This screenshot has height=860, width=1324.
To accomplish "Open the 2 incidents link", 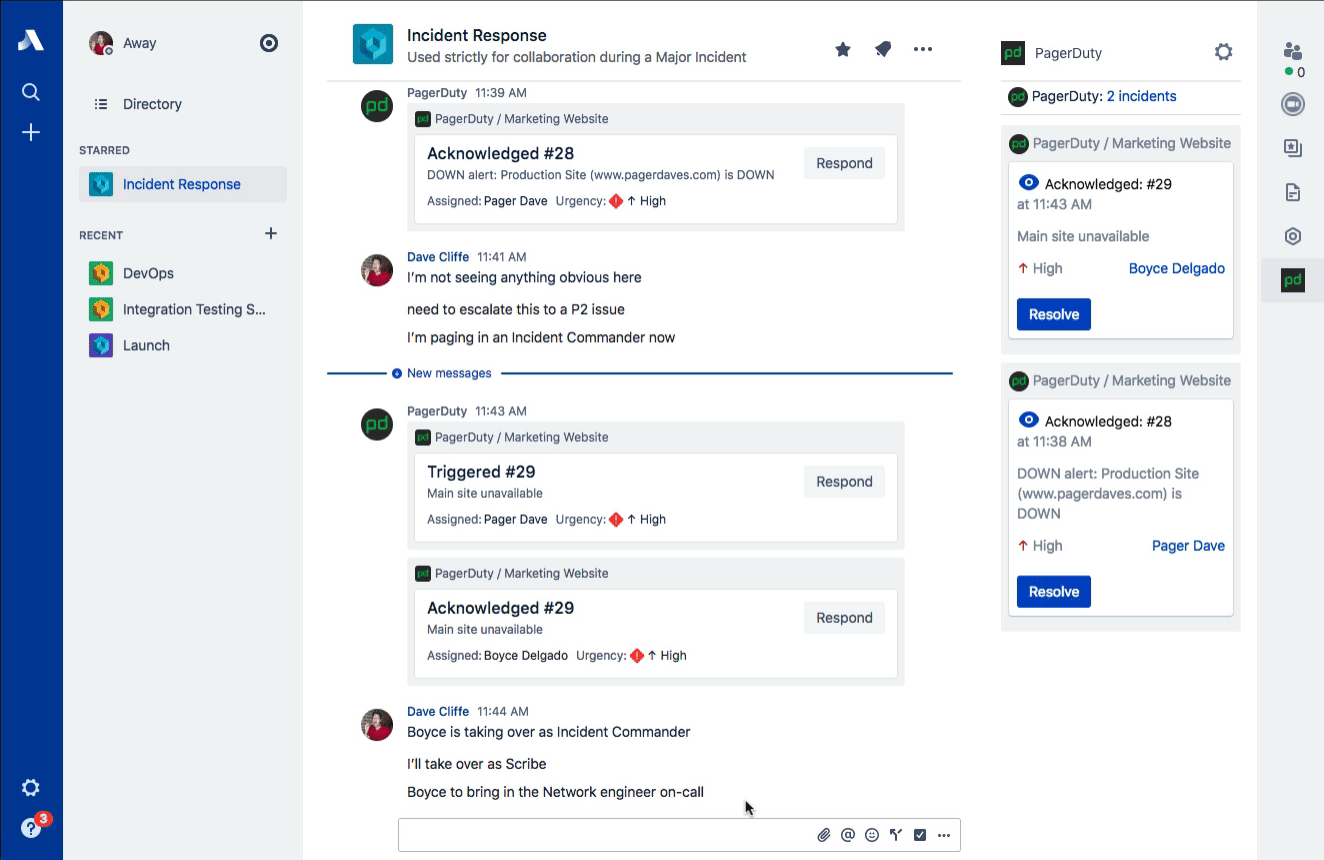I will [x=1141, y=97].
